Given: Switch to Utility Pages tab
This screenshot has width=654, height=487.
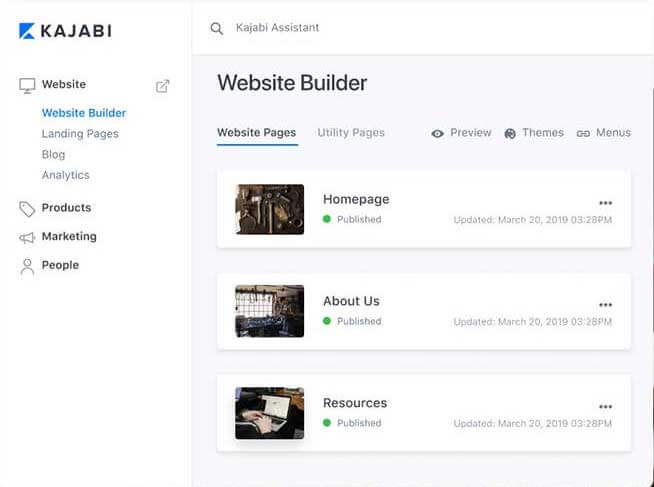Looking at the screenshot, I should click(x=351, y=133).
